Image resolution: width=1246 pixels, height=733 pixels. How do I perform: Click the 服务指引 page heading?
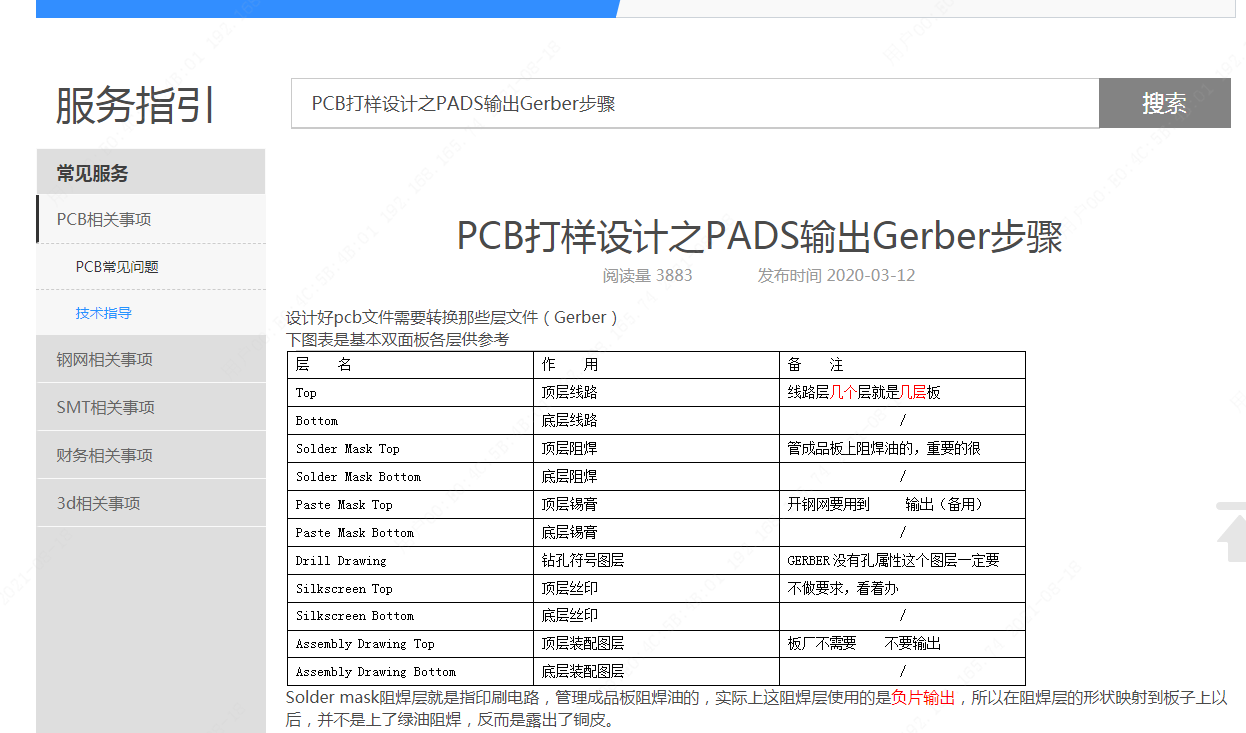point(135,105)
